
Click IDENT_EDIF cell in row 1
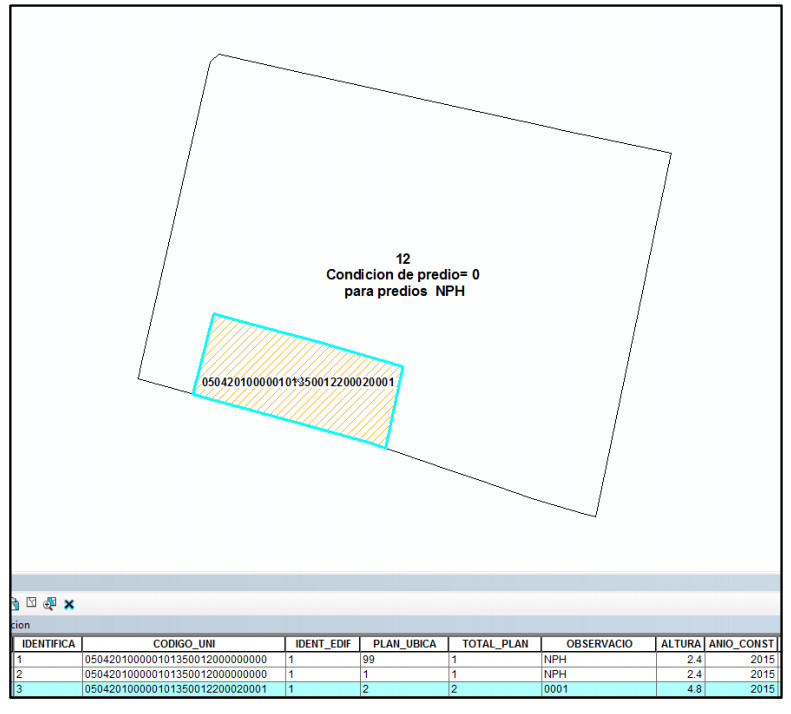(323, 659)
